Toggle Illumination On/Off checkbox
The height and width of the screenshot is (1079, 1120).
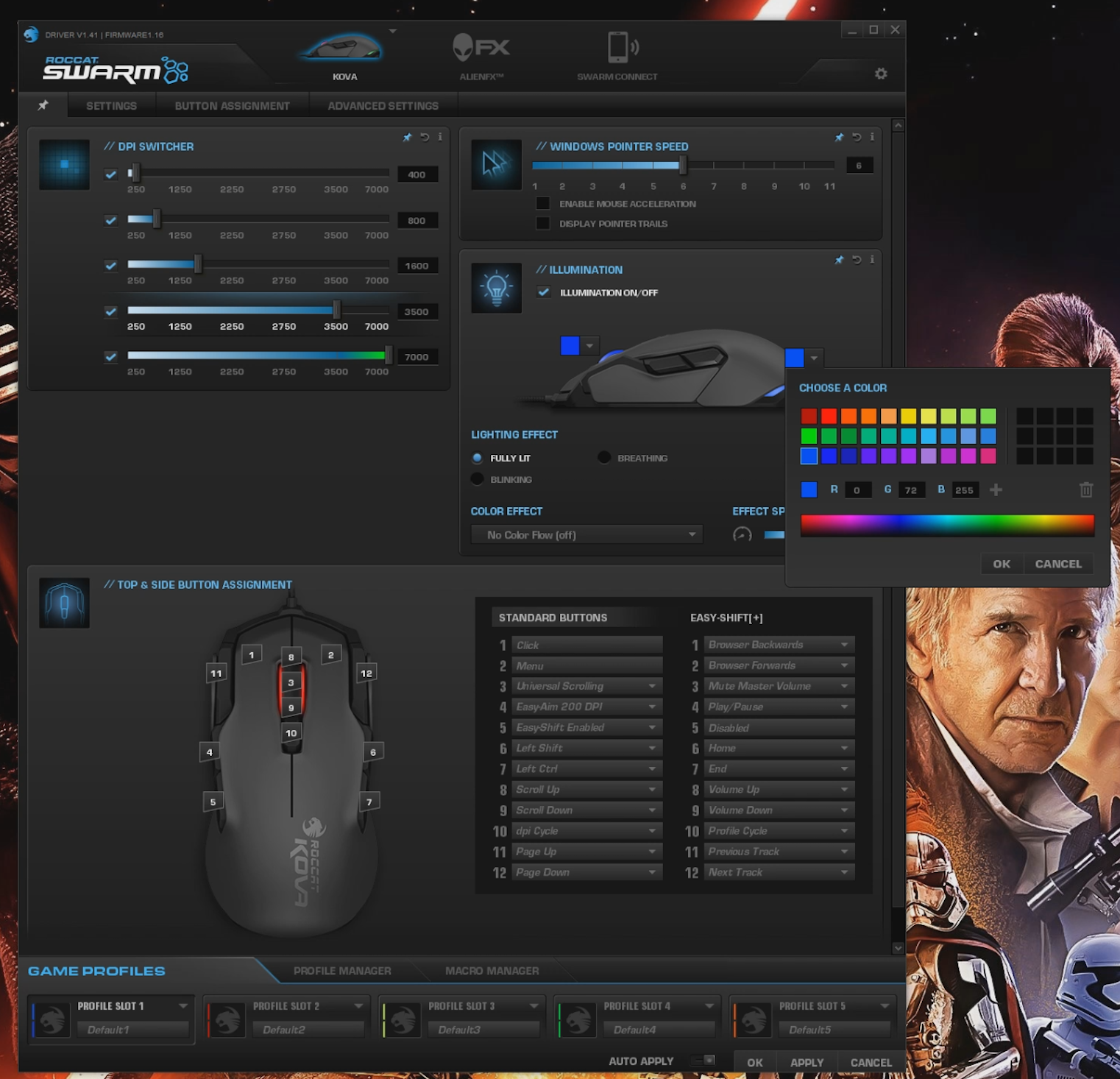pyautogui.click(x=544, y=292)
